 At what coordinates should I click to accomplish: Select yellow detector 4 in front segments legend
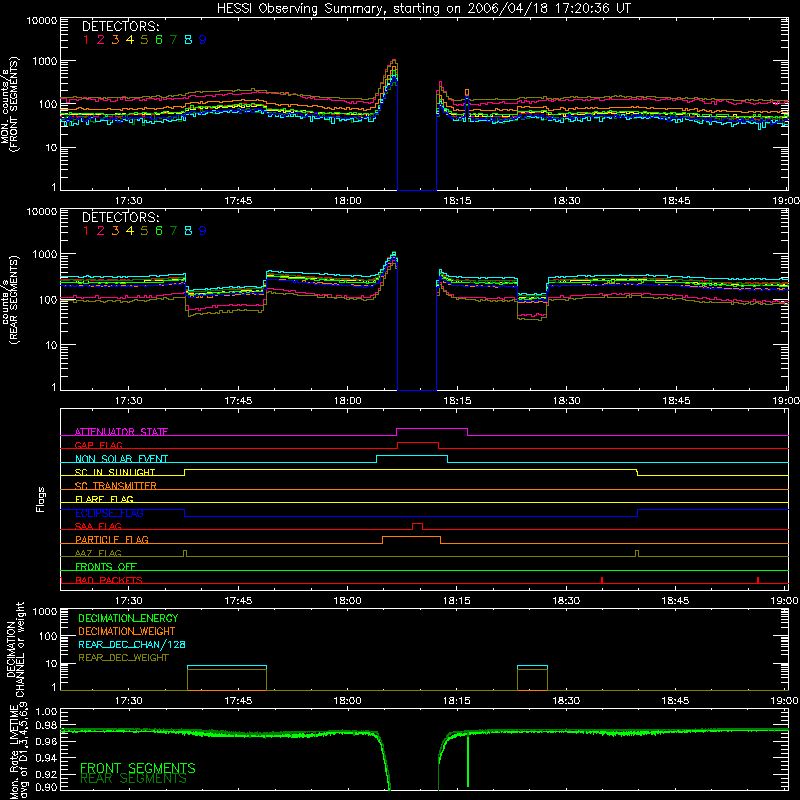point(130,40)
